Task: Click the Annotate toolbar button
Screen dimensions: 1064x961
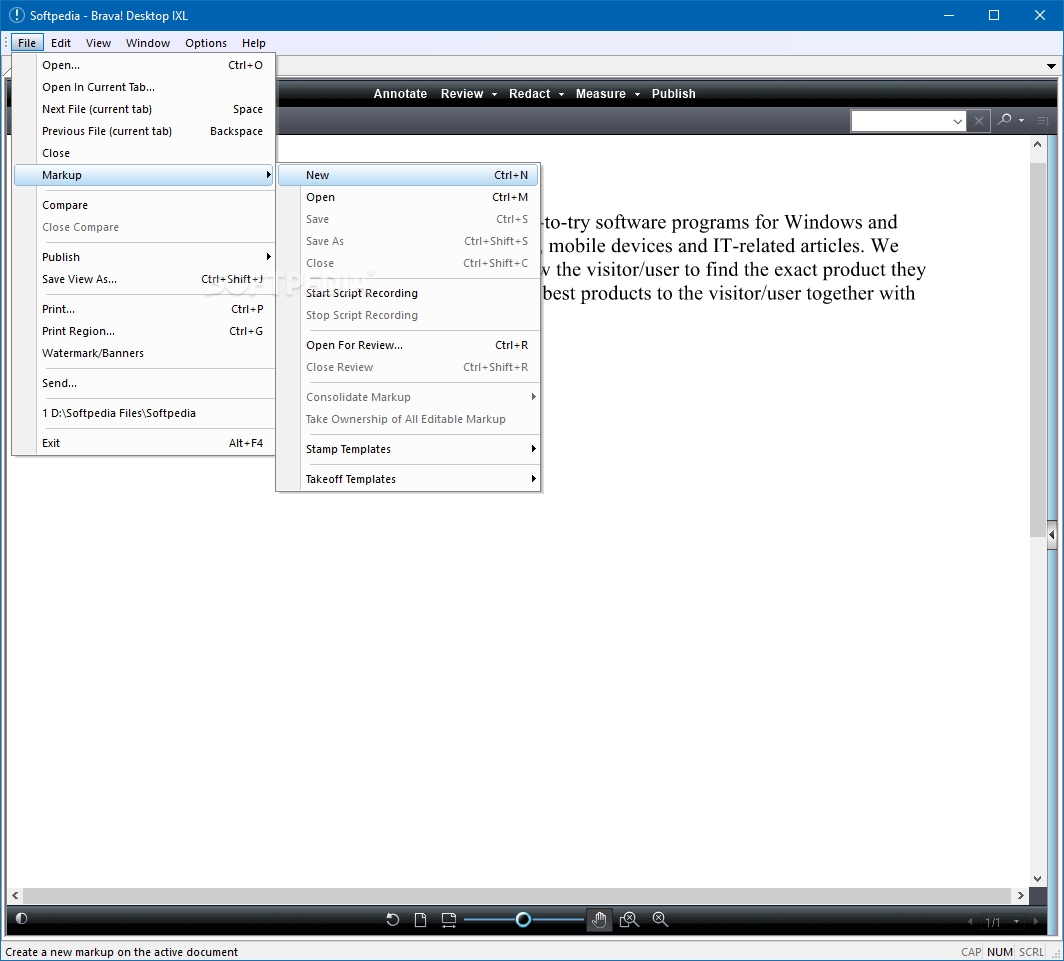Action: (x=400, y=94)
